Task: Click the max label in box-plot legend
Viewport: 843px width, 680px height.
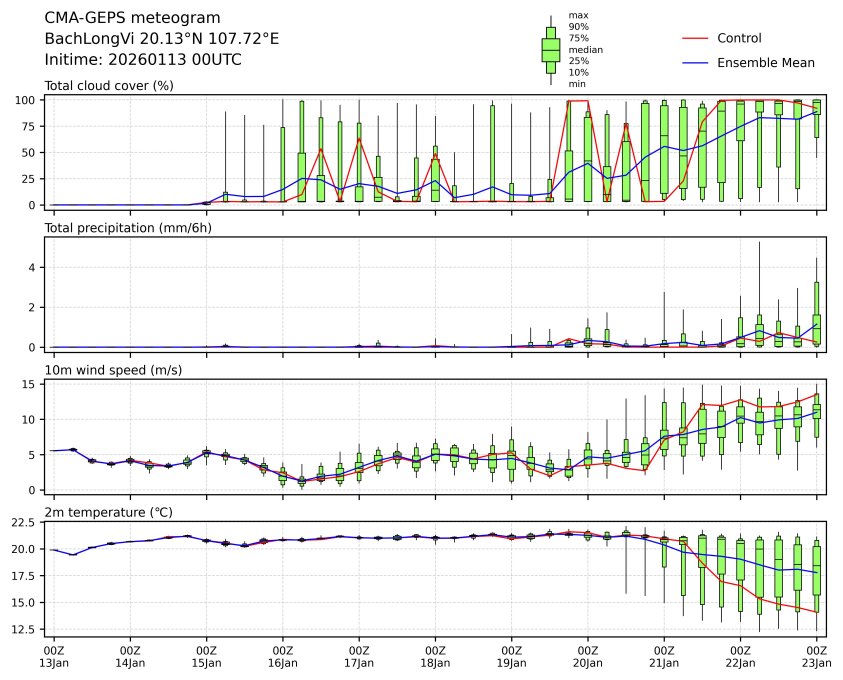Action: click(577, 15)
